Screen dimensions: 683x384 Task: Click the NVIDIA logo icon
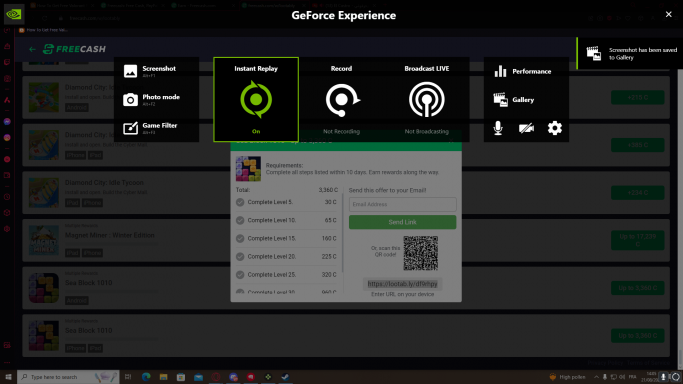[x=14, y=14]
